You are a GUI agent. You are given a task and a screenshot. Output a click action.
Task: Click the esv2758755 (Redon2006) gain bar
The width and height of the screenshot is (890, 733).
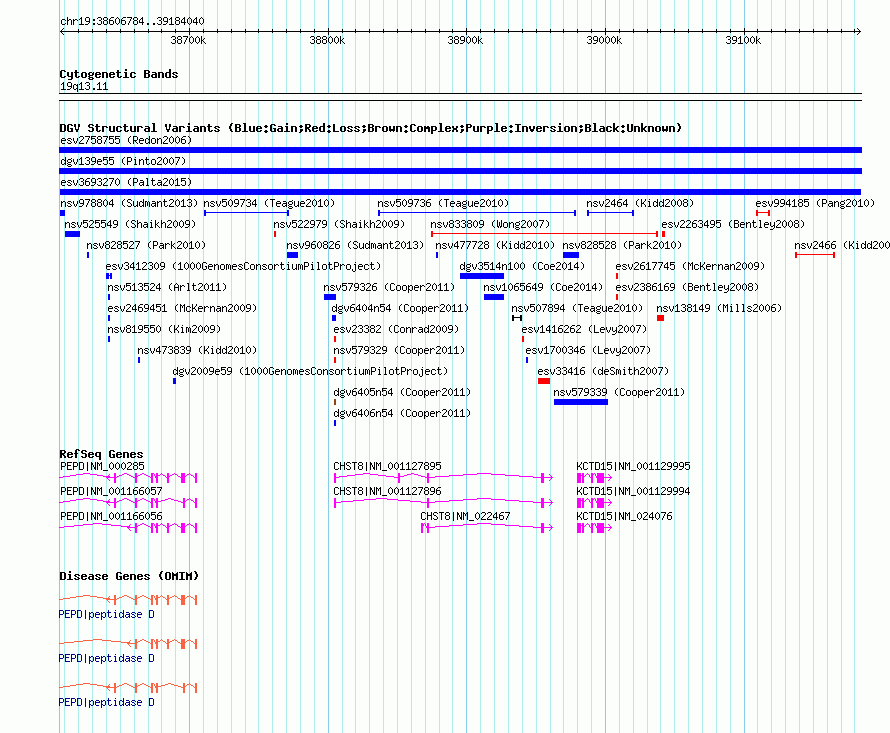[x=460, y=150]
